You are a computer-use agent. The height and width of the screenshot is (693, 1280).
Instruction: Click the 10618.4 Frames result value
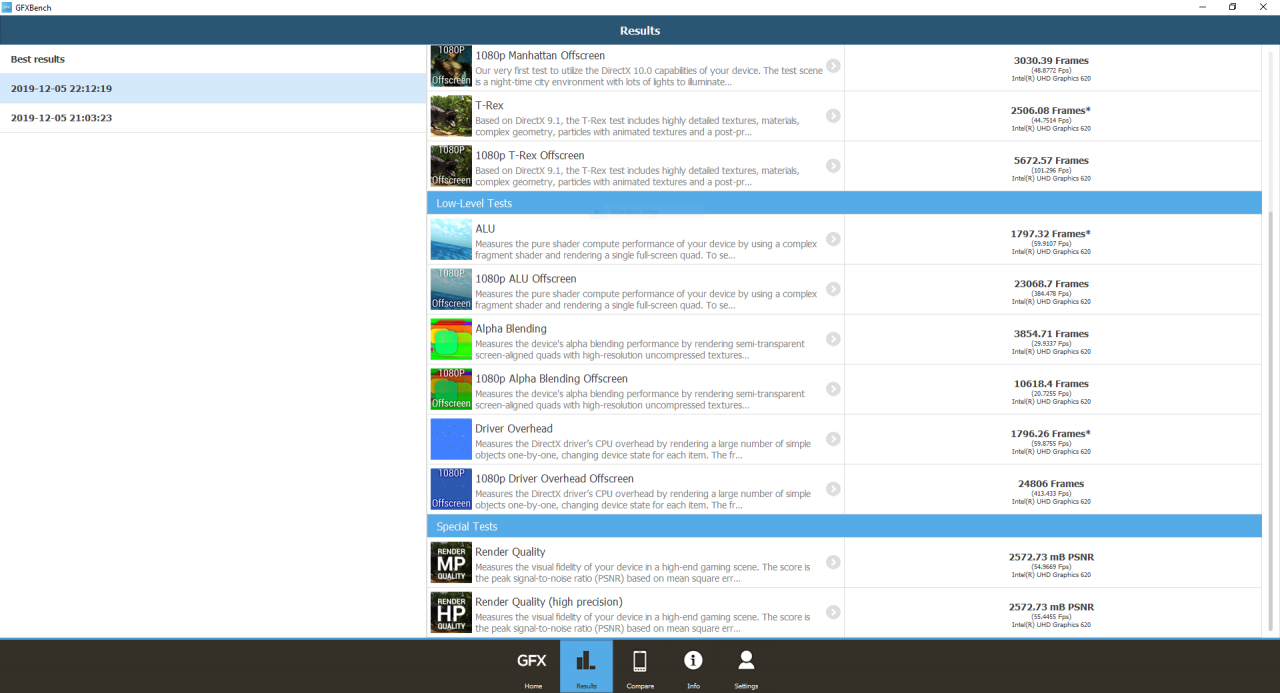click(x=1051, y=383)
